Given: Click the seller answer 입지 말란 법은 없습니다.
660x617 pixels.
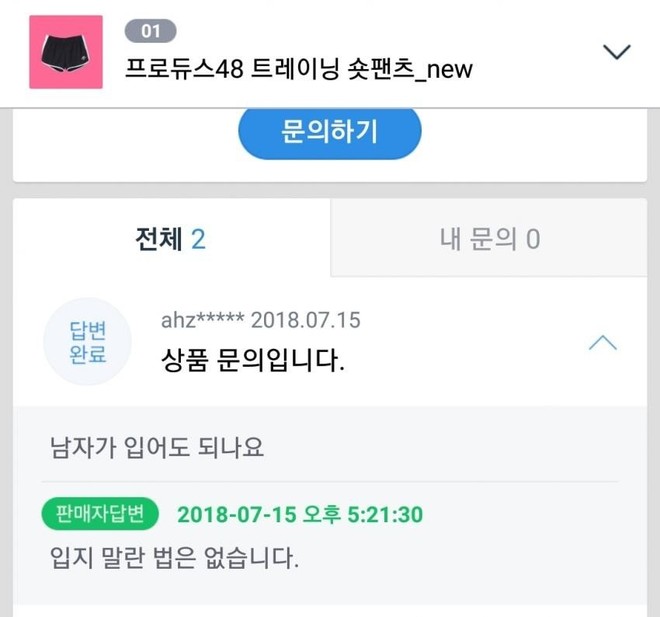Looking at the screenshot, I should pos(174,556).
